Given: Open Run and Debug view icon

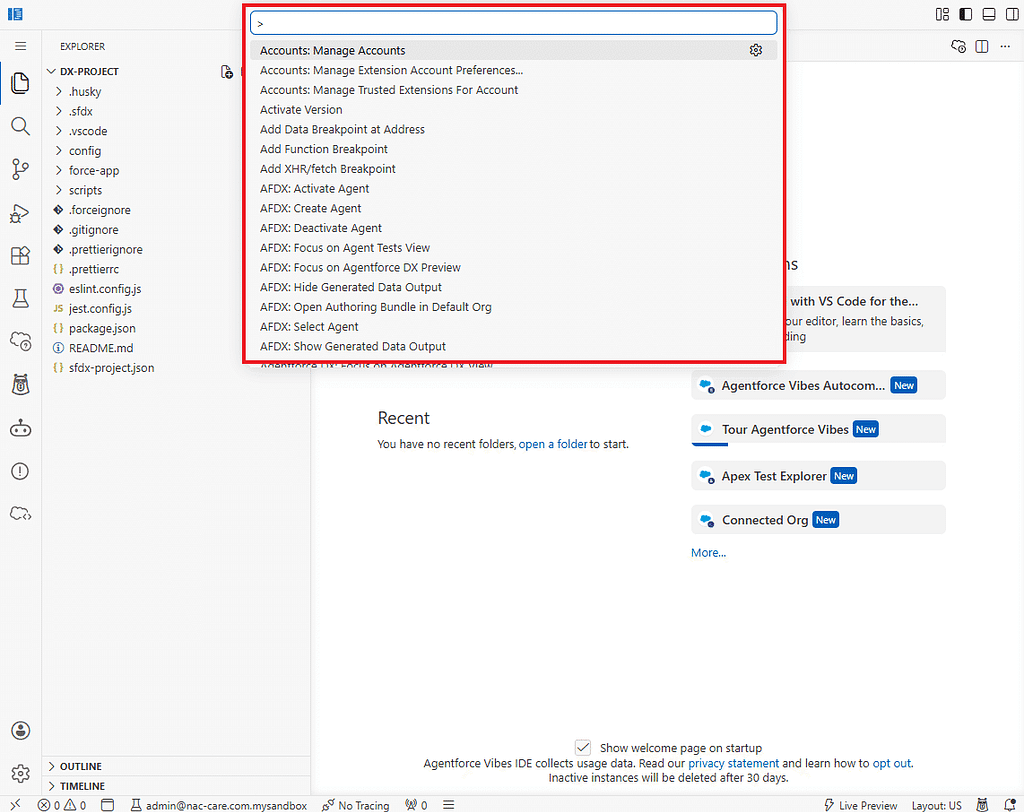Looking at the screenshot, I should [20, 213].
